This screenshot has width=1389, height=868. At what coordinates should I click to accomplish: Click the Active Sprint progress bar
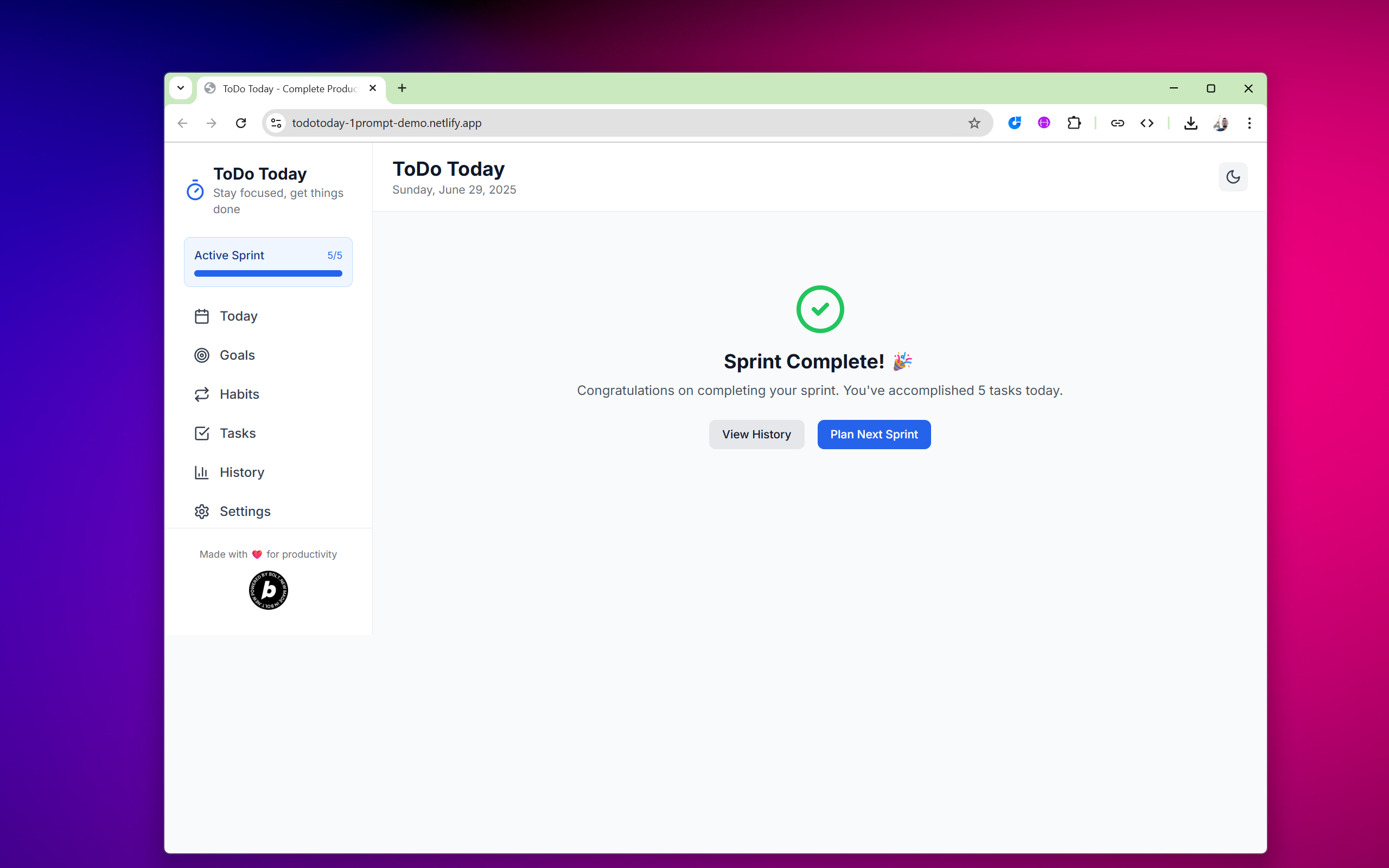pos(268,273)
